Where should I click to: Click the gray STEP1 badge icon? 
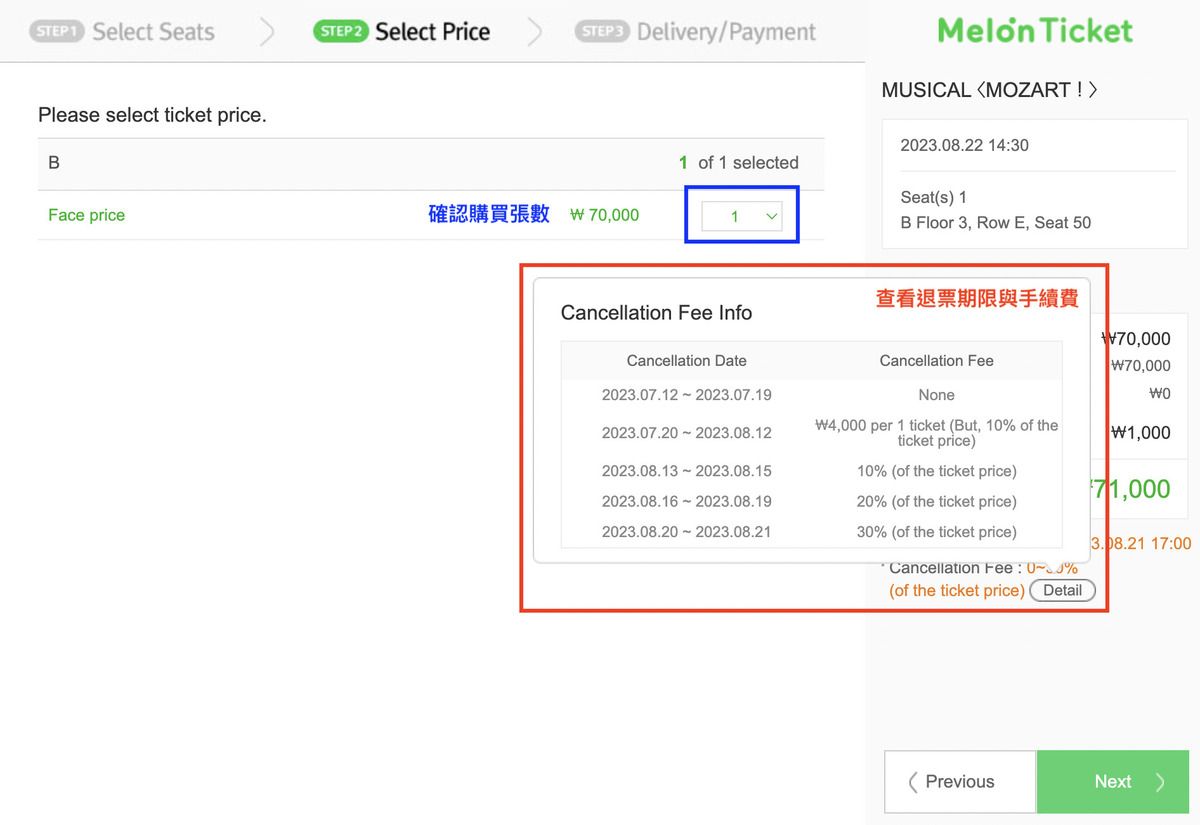(57, 31)
